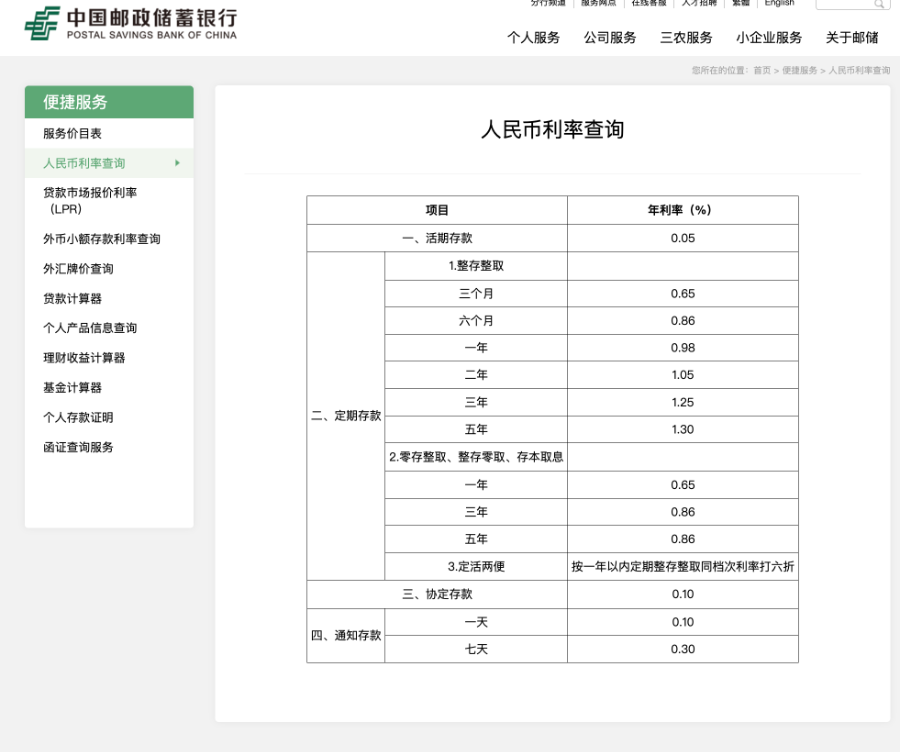900x752 pixels.
Task: Click the 3.定活两便 table cell
Action: click(x=476, y=567)
